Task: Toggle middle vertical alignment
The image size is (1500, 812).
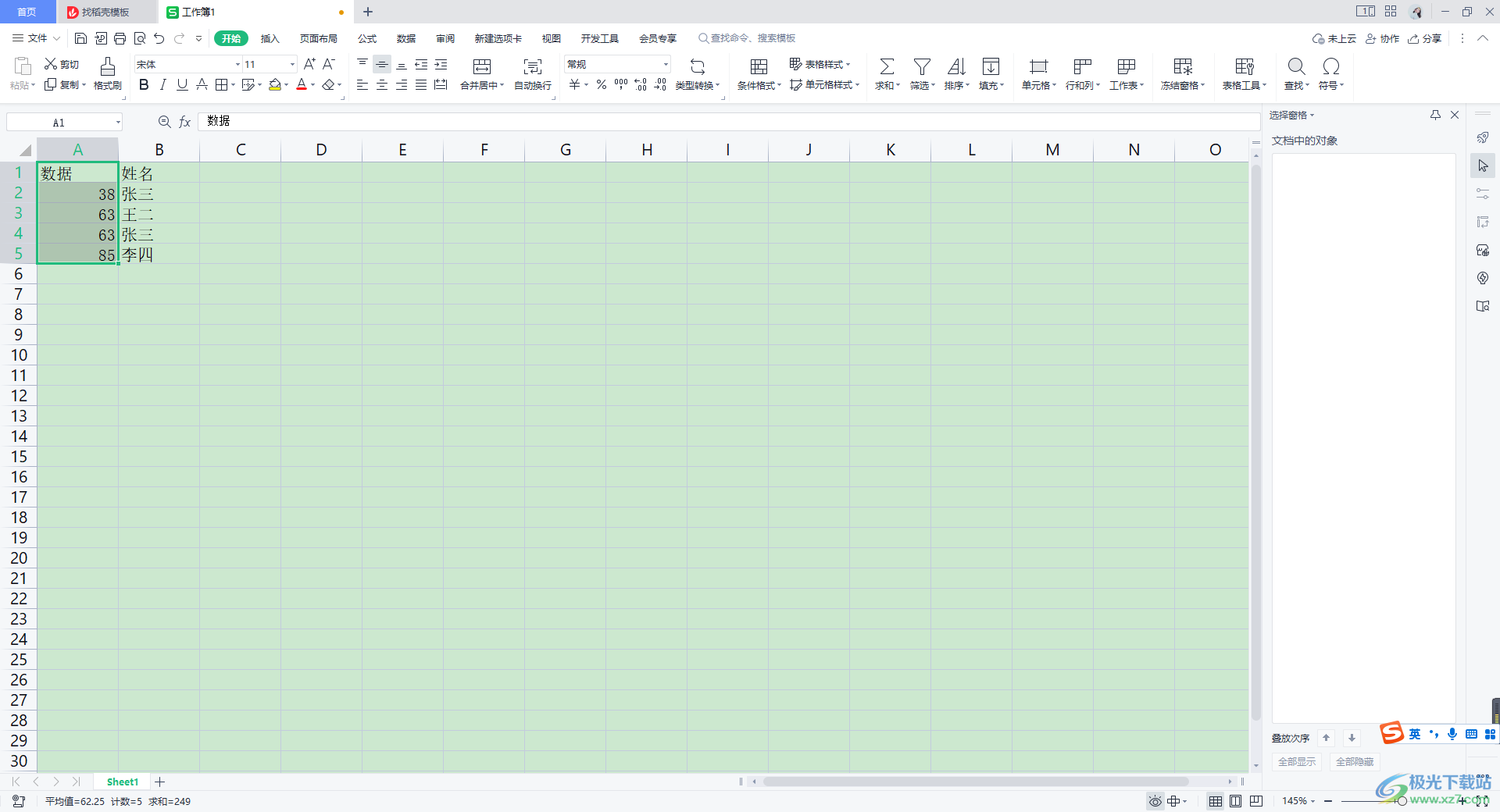Action: (x=382, y=64)
